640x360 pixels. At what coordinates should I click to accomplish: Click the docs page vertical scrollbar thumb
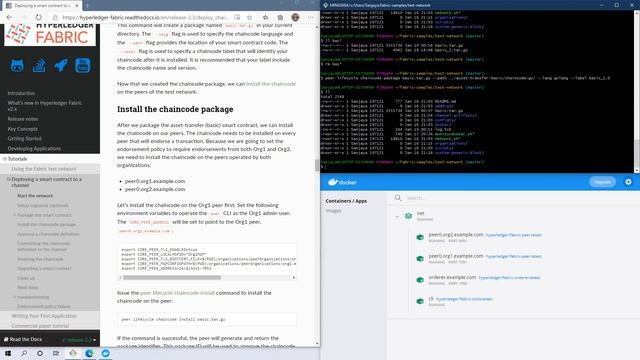tap(317, 165)
